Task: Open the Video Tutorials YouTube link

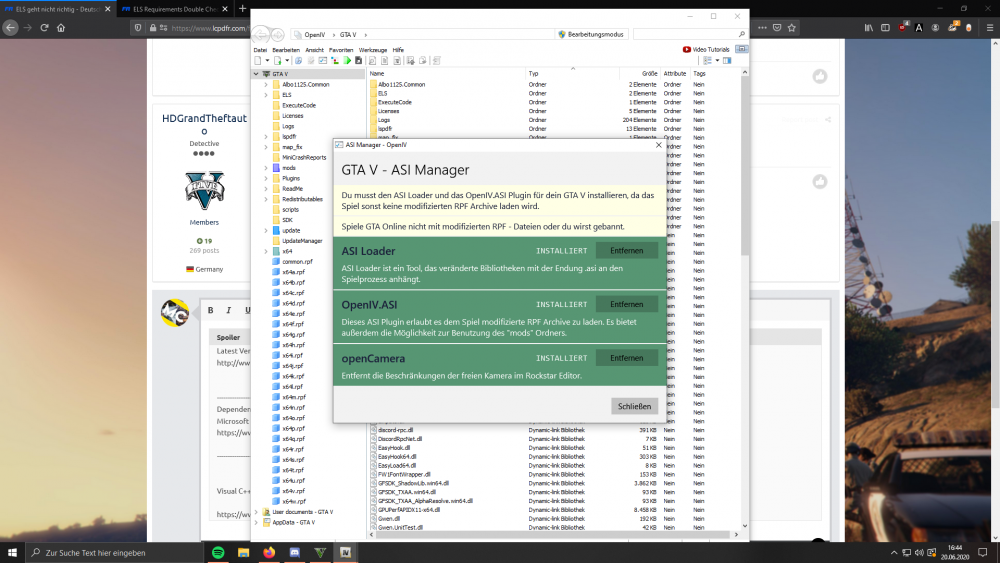Action: pyautogui.click(x=706, y=49)
